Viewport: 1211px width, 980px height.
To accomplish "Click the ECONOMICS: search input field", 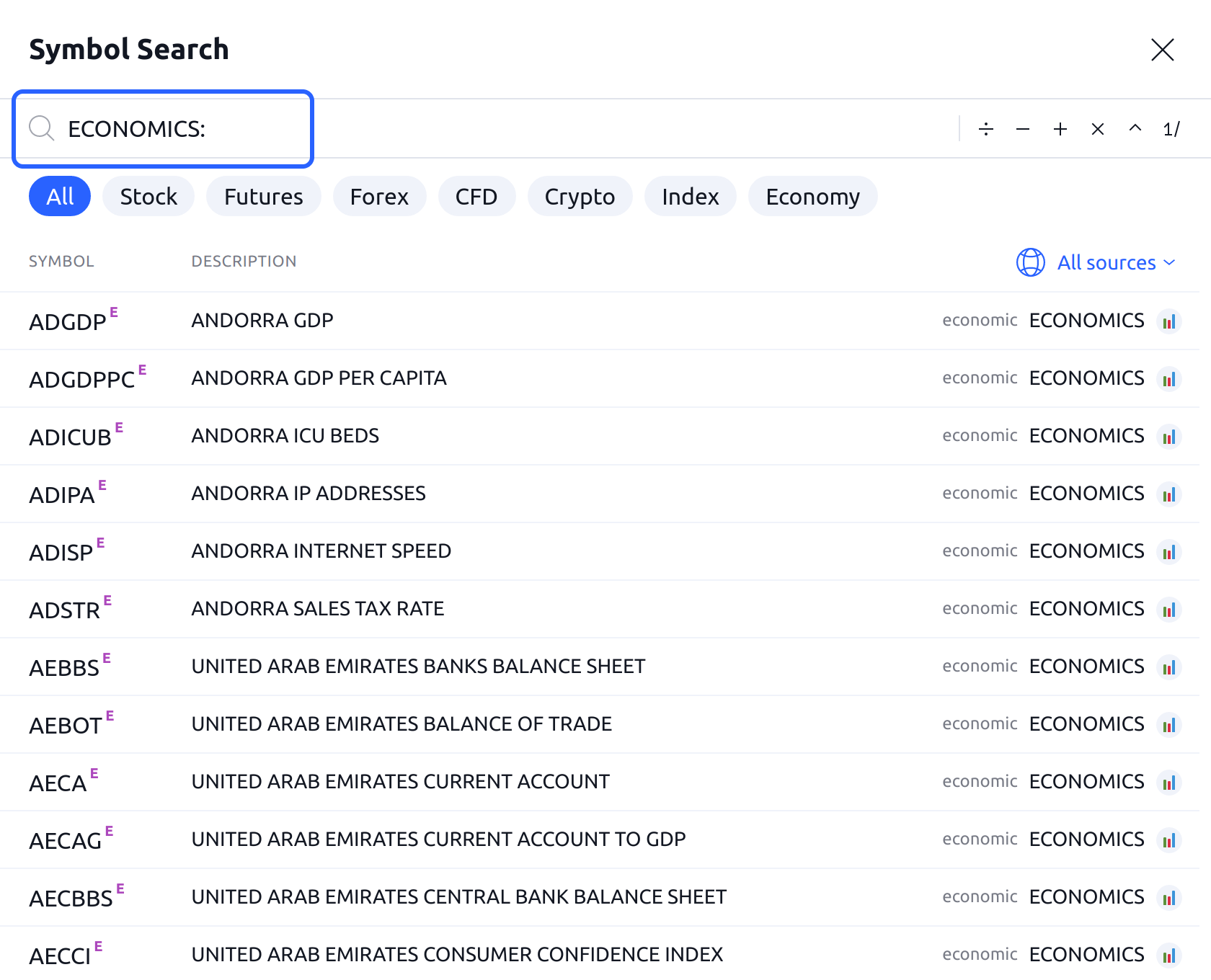I will (x=180, y=129).
